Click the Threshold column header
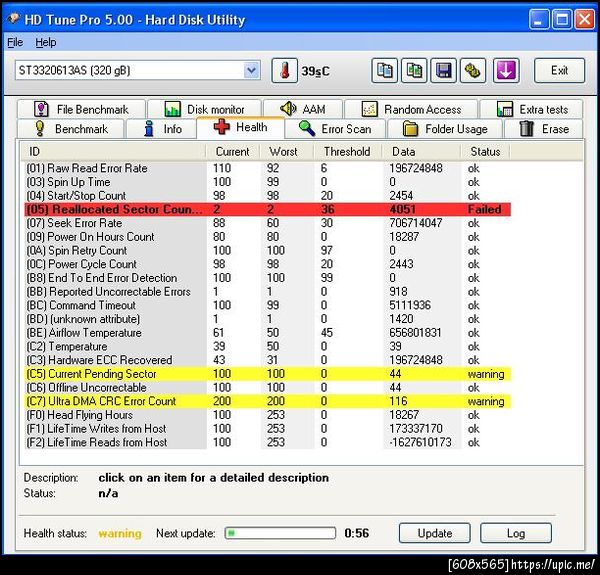The height and width of the screenshot is (575, 600). (347, 151)
